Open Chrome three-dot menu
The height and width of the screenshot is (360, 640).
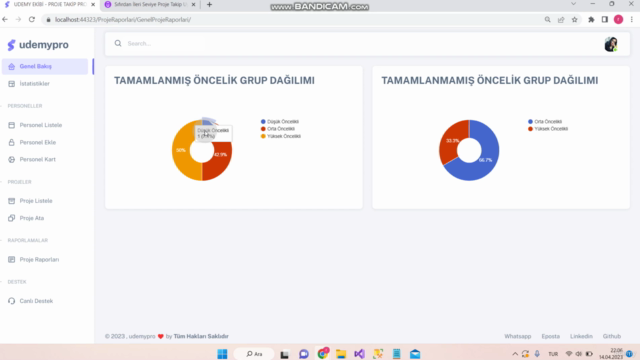click(631, 20)
